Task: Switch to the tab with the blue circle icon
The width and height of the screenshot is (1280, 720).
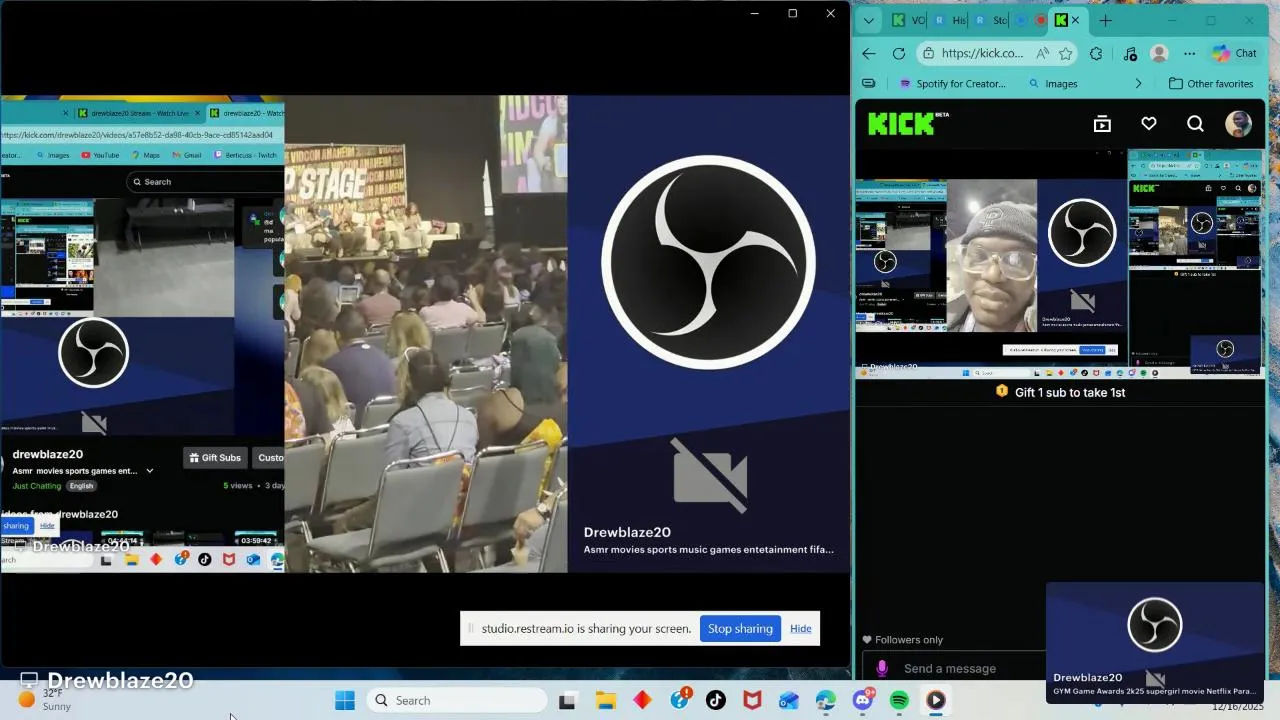Action: (x=1021, y=20)
